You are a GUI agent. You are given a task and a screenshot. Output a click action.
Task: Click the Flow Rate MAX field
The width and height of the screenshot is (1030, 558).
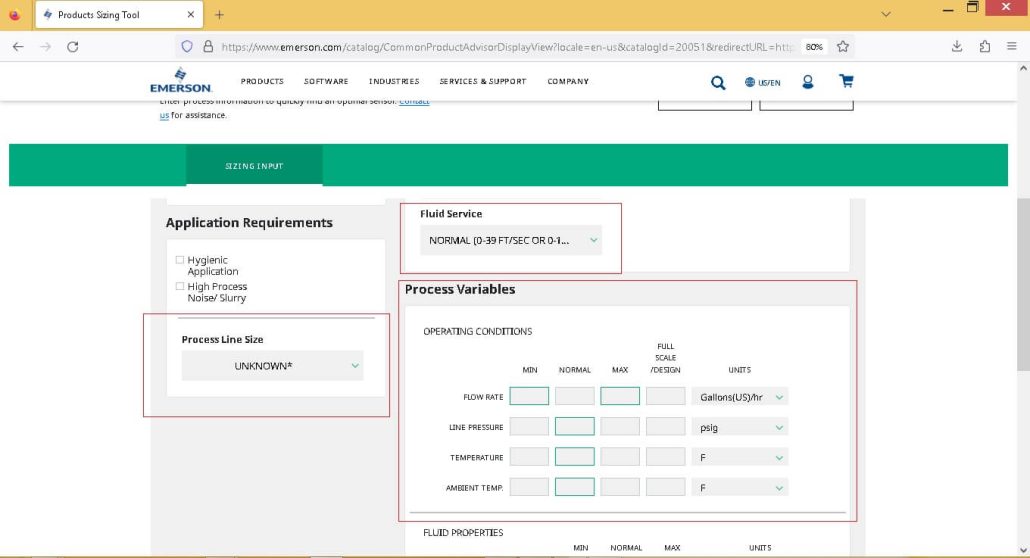coord(619,396)
